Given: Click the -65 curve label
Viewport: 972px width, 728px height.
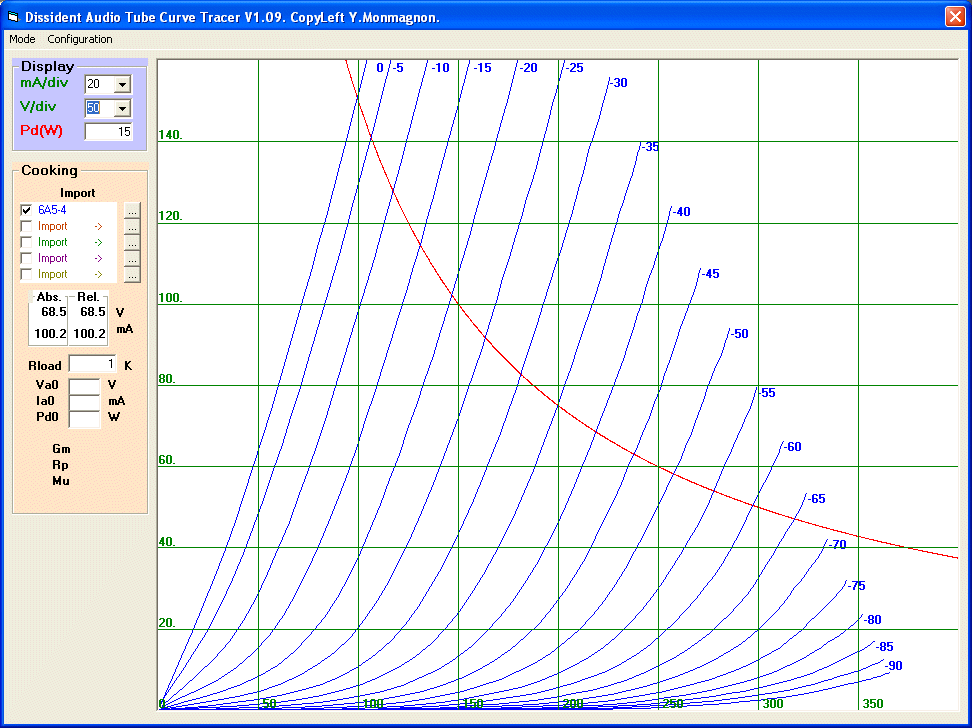Looking at the screenshot, I should click(816, 499).
